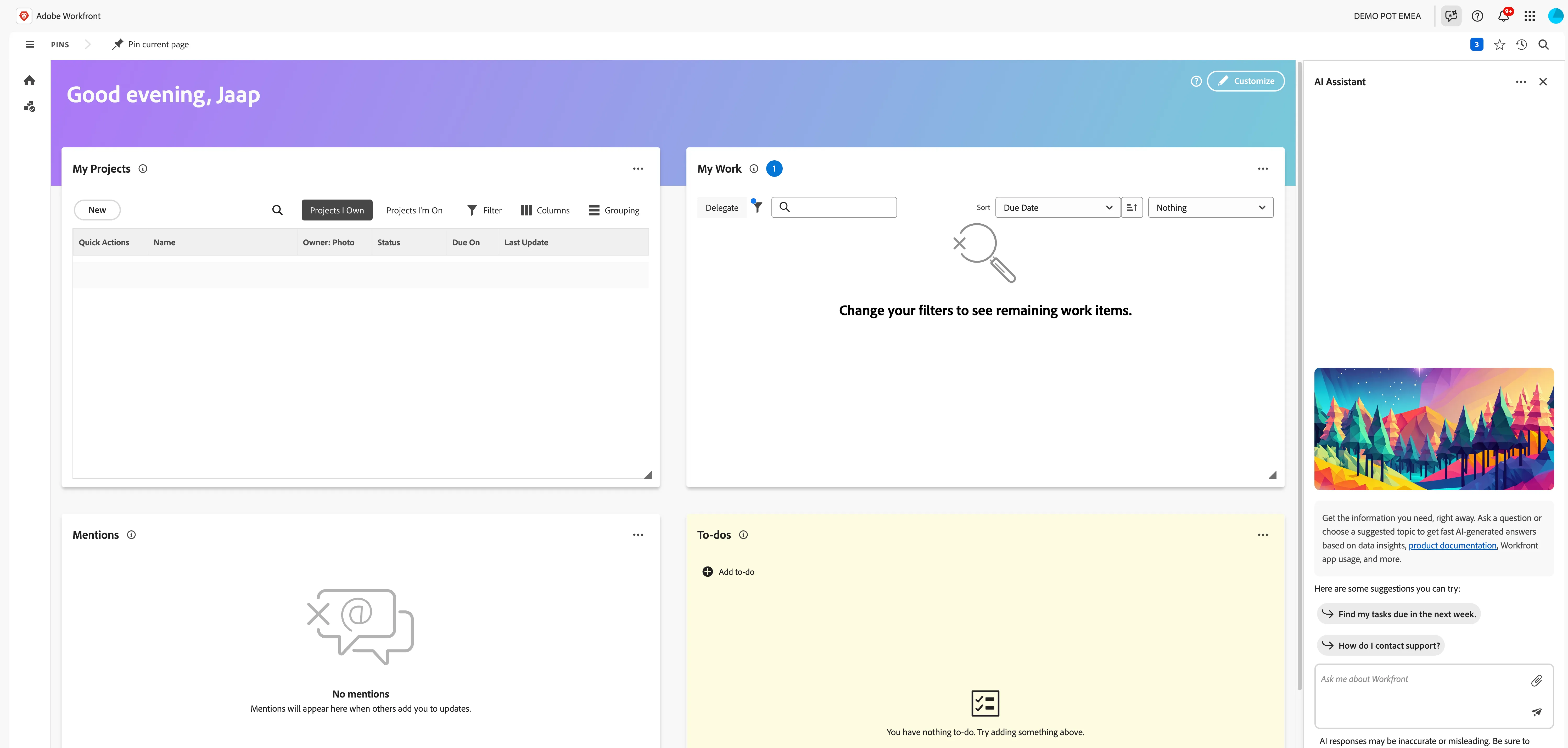Open the user profile avatar
Viewport: 1568px width, 748px height.
(x=1555, y=16)
